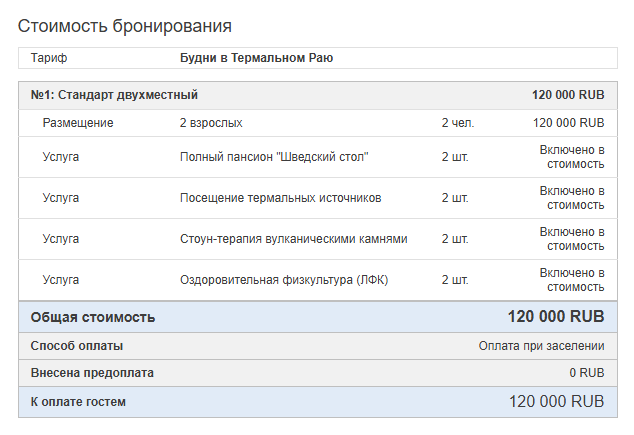
Task: Click 'Включено в стоимость' for Стоун-терапия
Action: tap(572, 239)
